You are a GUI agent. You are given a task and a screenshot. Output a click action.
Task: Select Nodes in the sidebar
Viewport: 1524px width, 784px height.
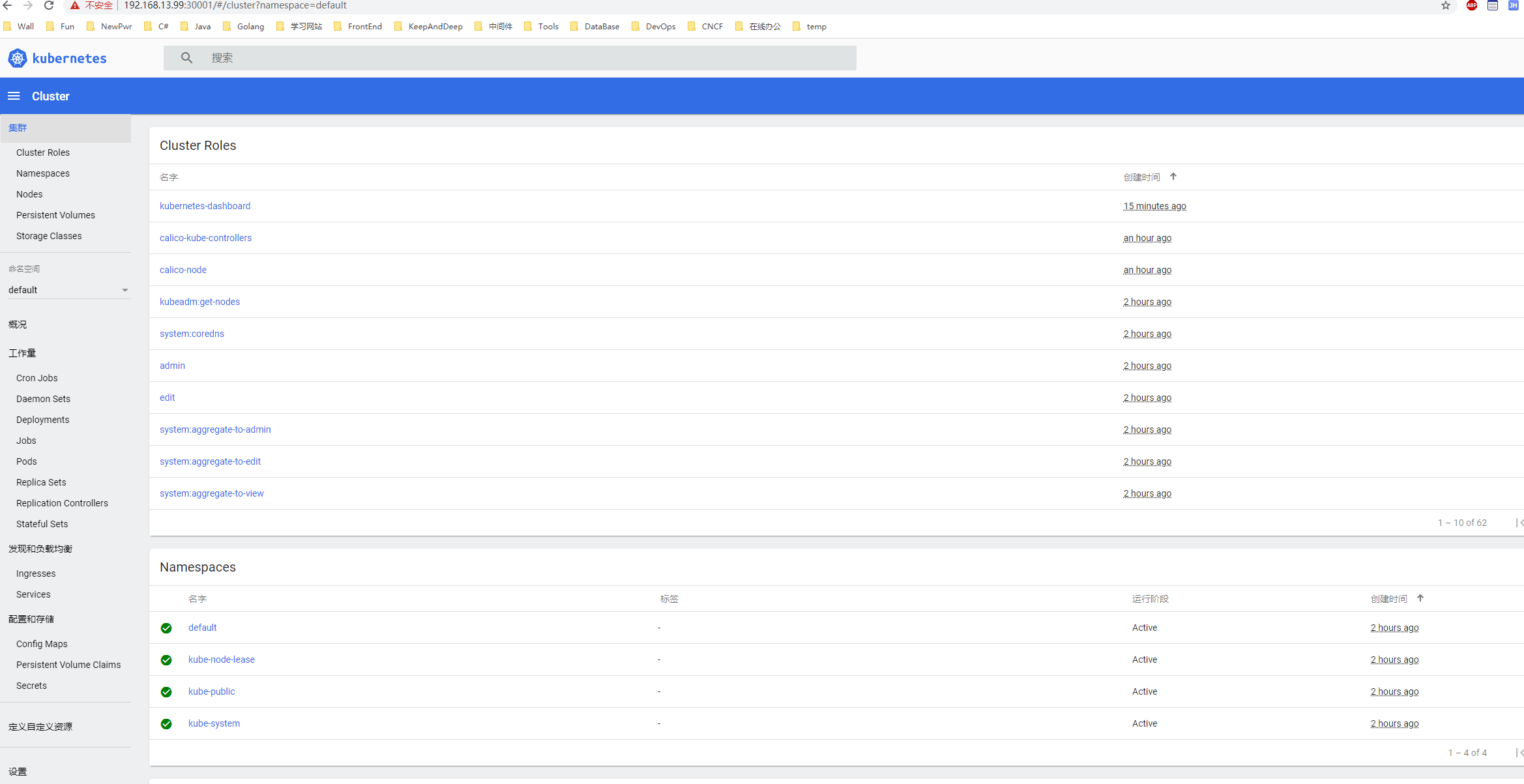click(x=29, y=194)
